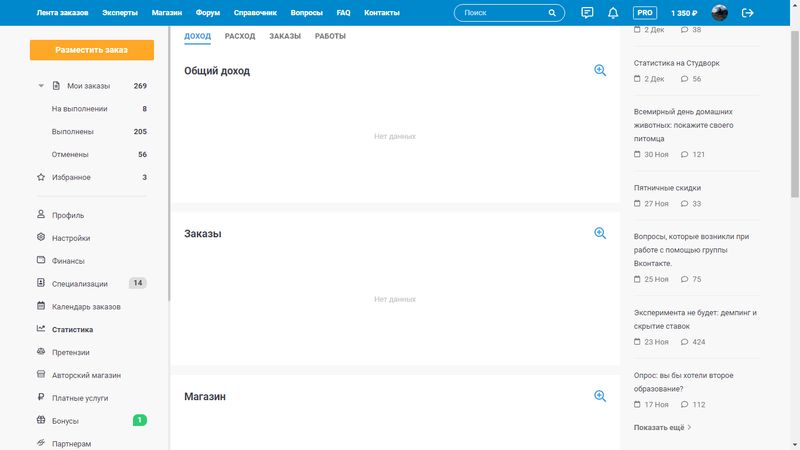Open the Пятничные скидки news link
800x450 pixels.
667,188
